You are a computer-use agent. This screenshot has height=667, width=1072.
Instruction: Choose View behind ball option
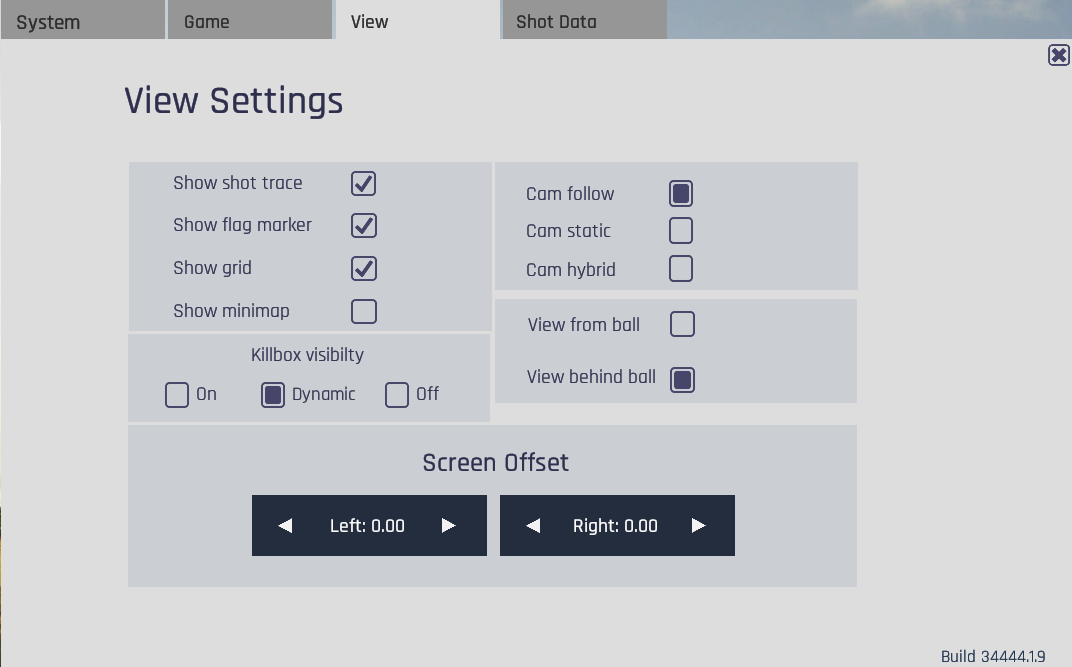click(x=682, y=380)
